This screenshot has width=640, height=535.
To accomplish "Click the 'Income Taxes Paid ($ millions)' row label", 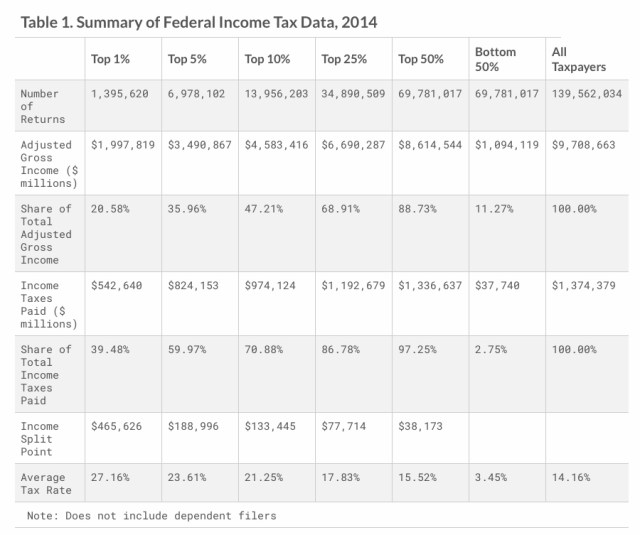I will tap(46, 304).
